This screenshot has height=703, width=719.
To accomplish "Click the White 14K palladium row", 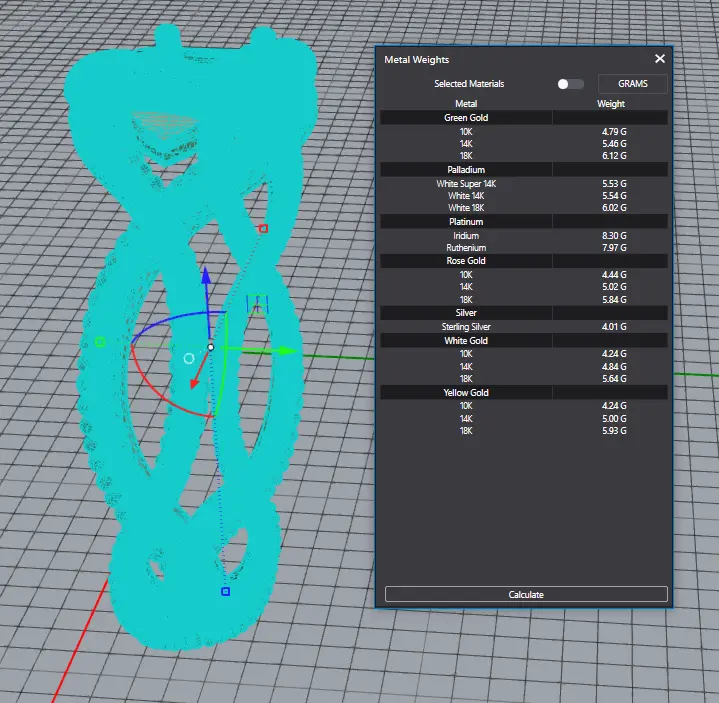I will pos(524,195).
